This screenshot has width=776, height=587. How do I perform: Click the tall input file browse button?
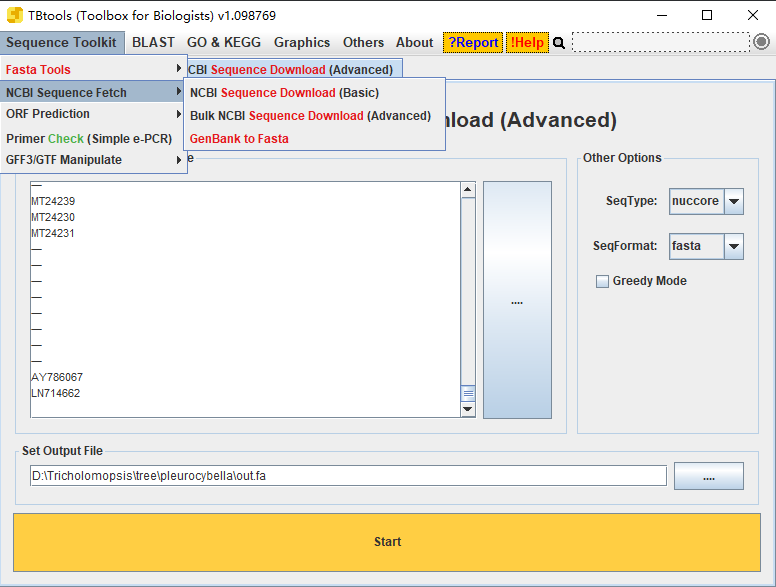tap(517, 300)
